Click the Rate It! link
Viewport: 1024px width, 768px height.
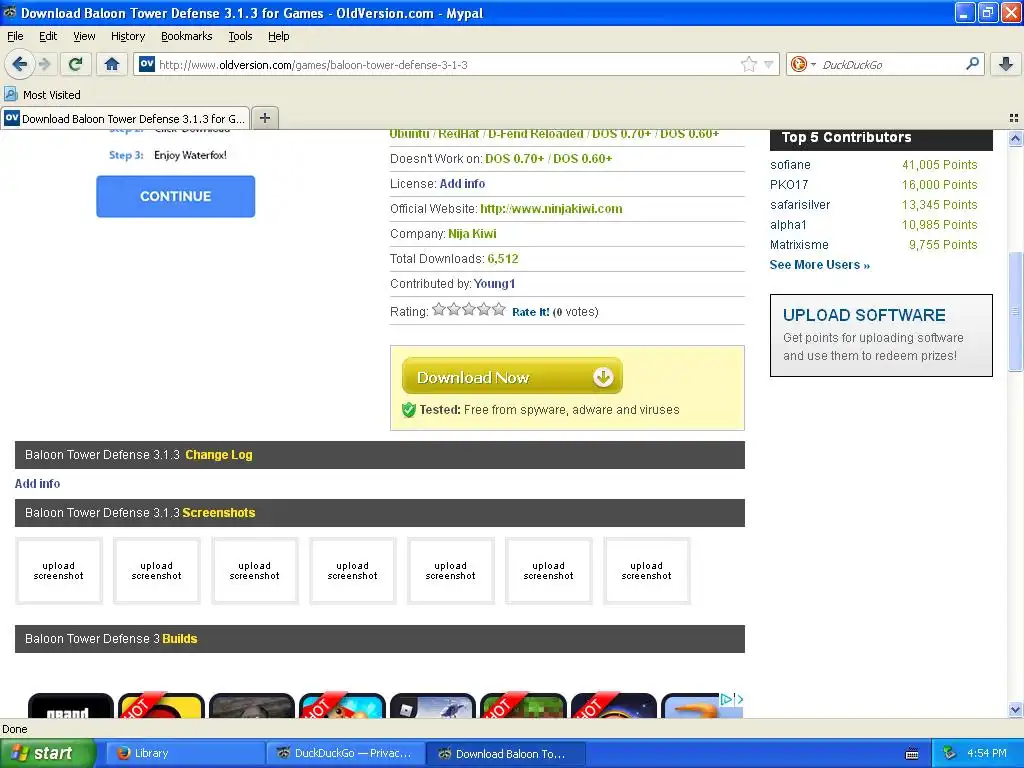(x=530, y=312)
